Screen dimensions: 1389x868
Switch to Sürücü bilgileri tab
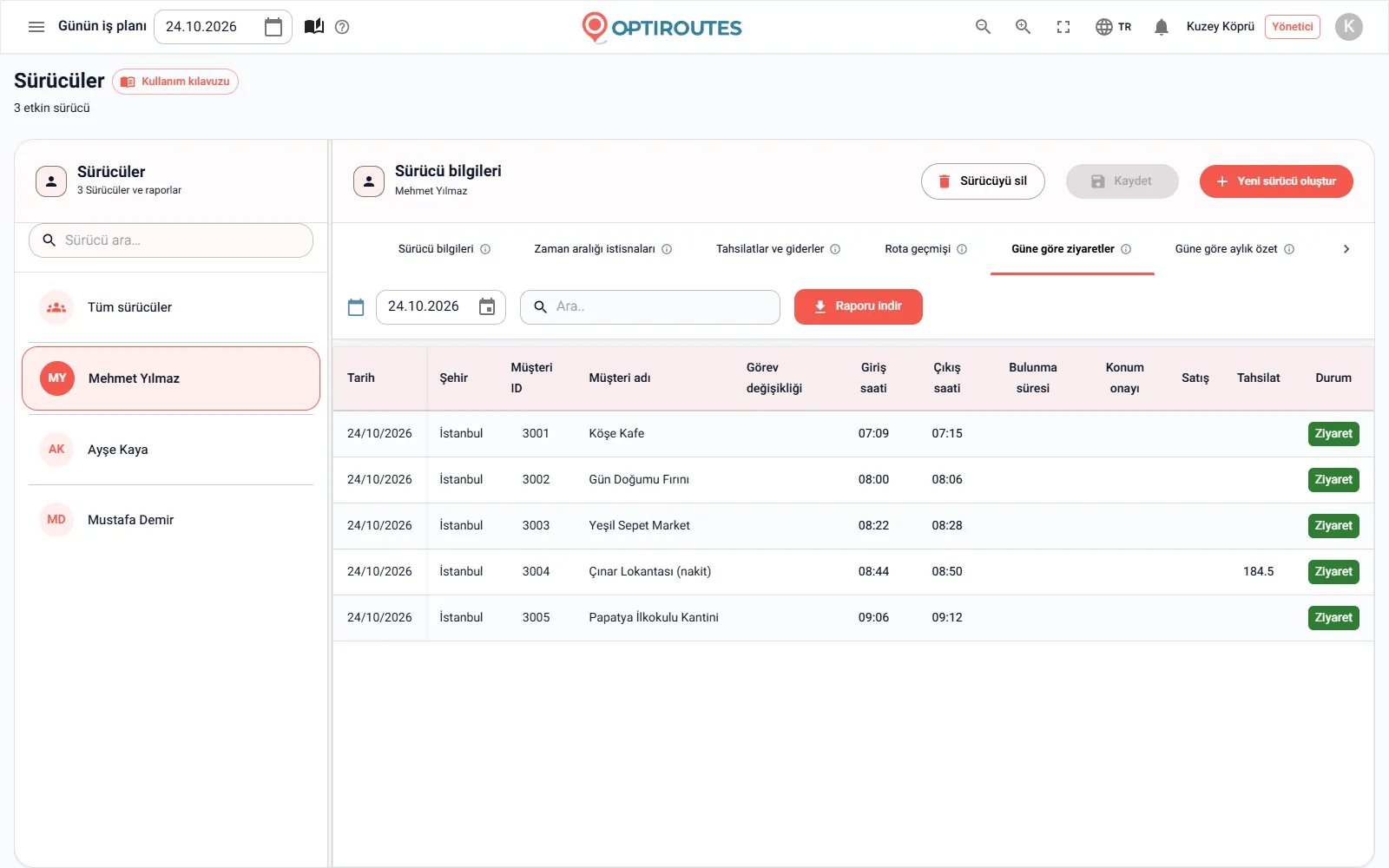click(x=444, y=249)
